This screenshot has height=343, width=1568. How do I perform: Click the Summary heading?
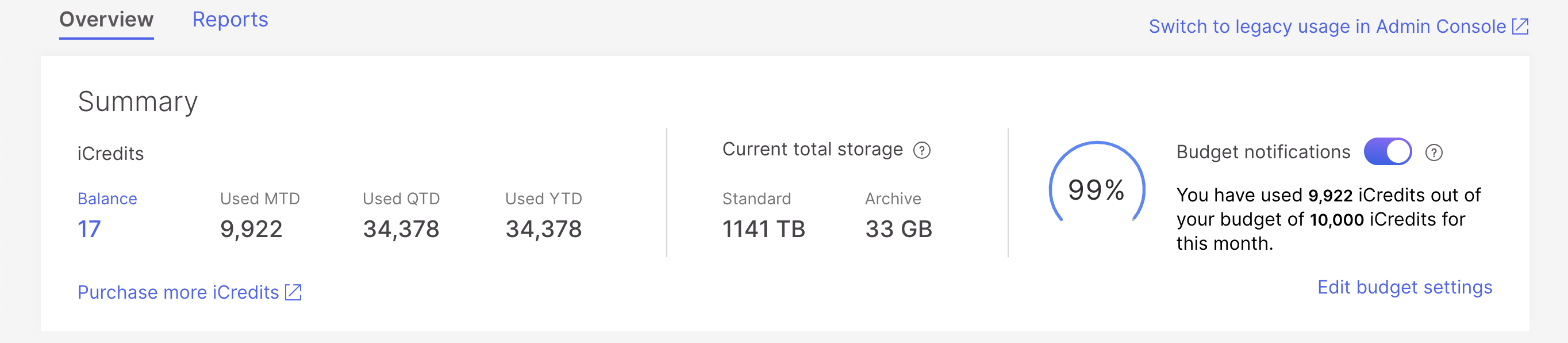tap(137, 102)
